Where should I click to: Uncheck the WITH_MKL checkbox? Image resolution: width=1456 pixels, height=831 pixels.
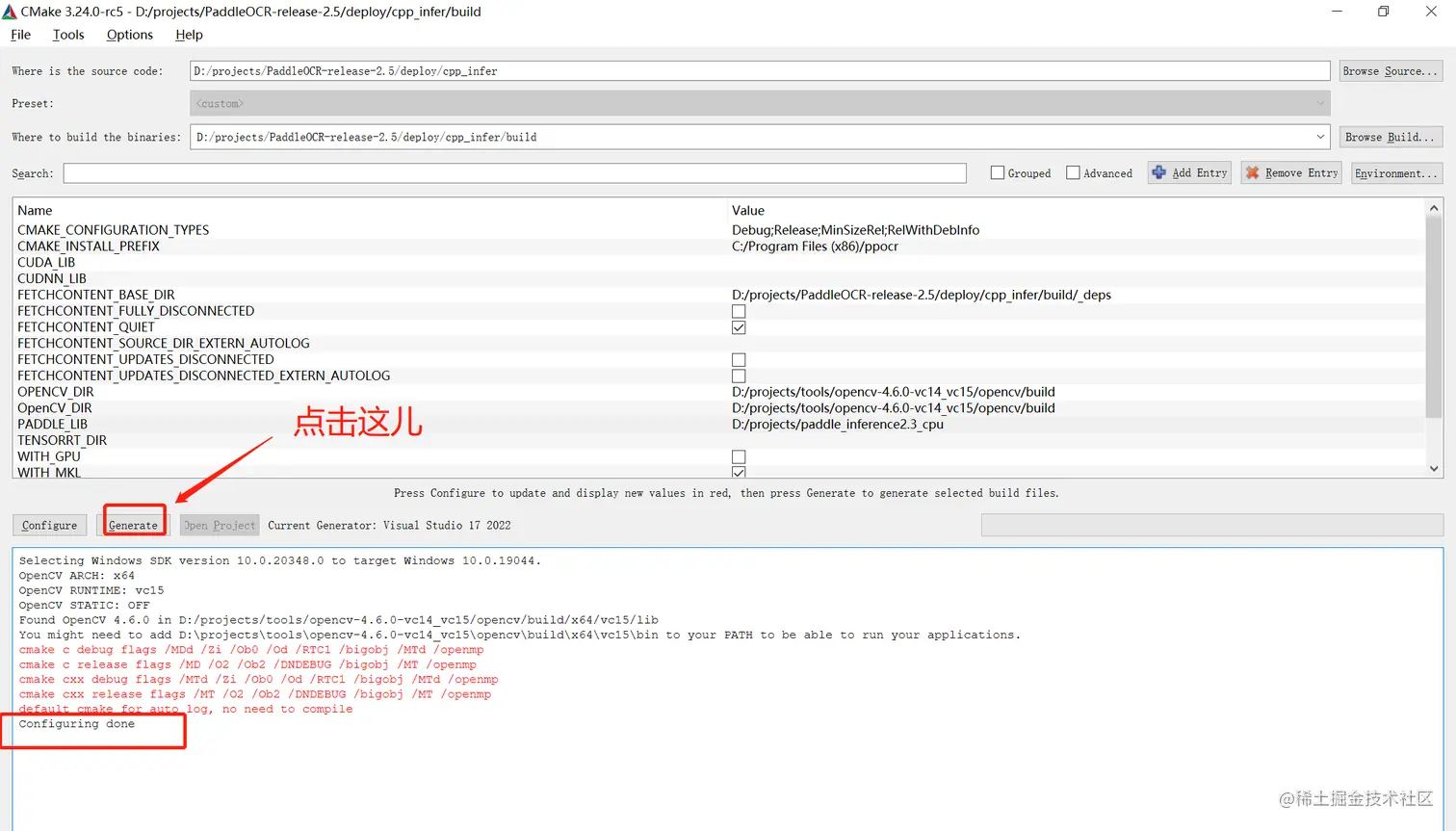(739, 472)
